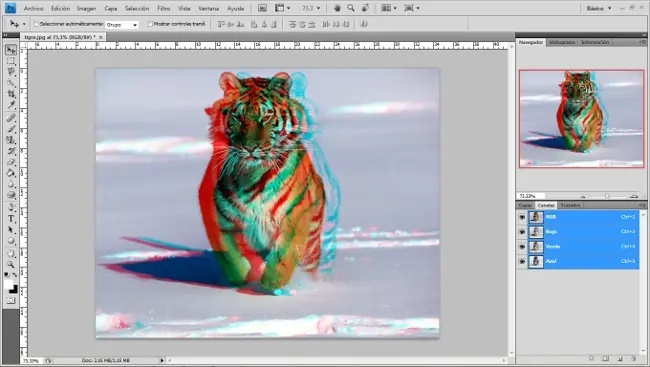Open status bar info arrow menu
Image resolution: width=650 pixels, height=367 pixels.
coord(162,360)
